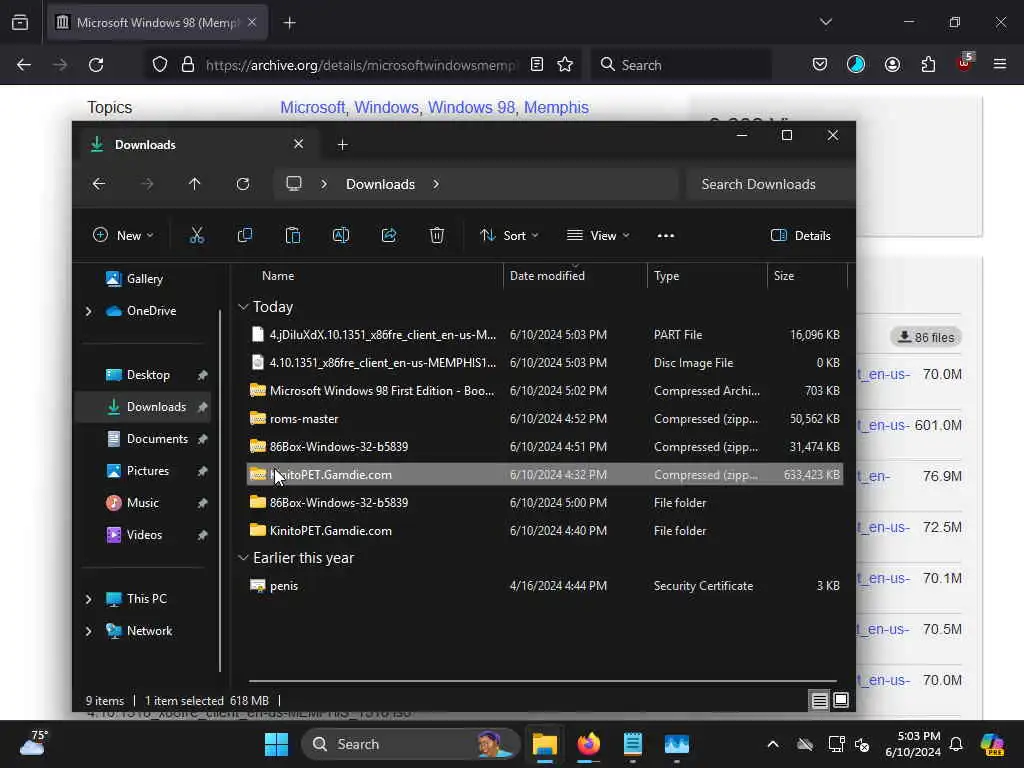Select the KinitoPET.Gamdie.com File folder row
The height and width of the screenshot is (768, 1024).
pyautogui.click(x=545, y=530)
